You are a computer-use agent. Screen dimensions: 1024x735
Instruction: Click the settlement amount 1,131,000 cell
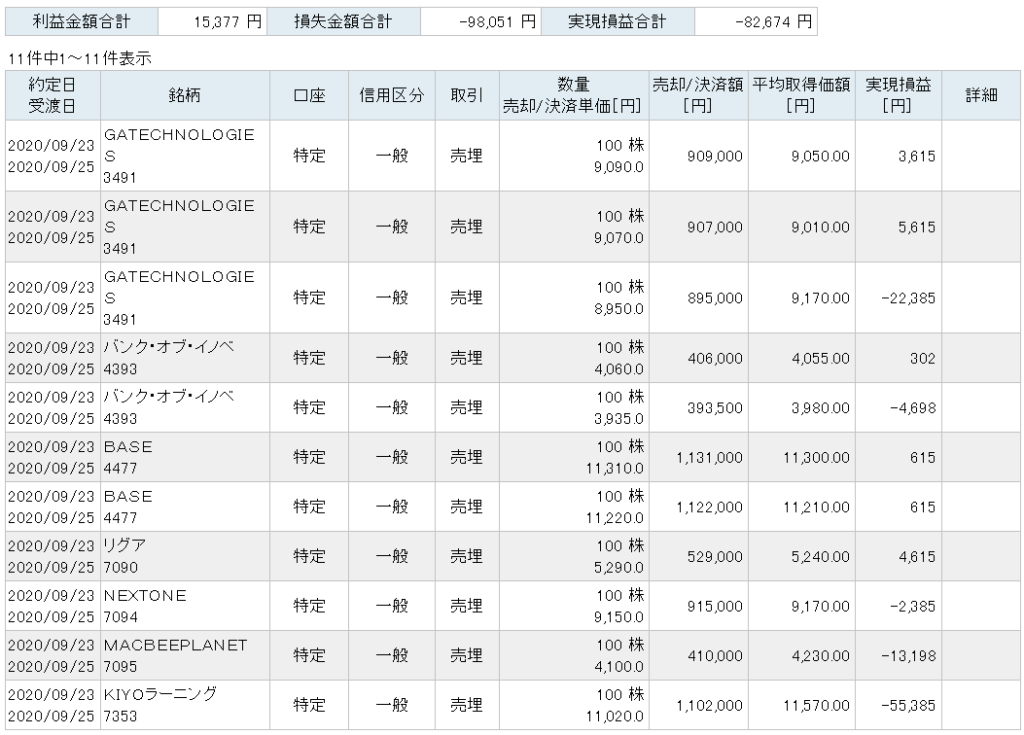pyautogui.click(x=698, y=457)
